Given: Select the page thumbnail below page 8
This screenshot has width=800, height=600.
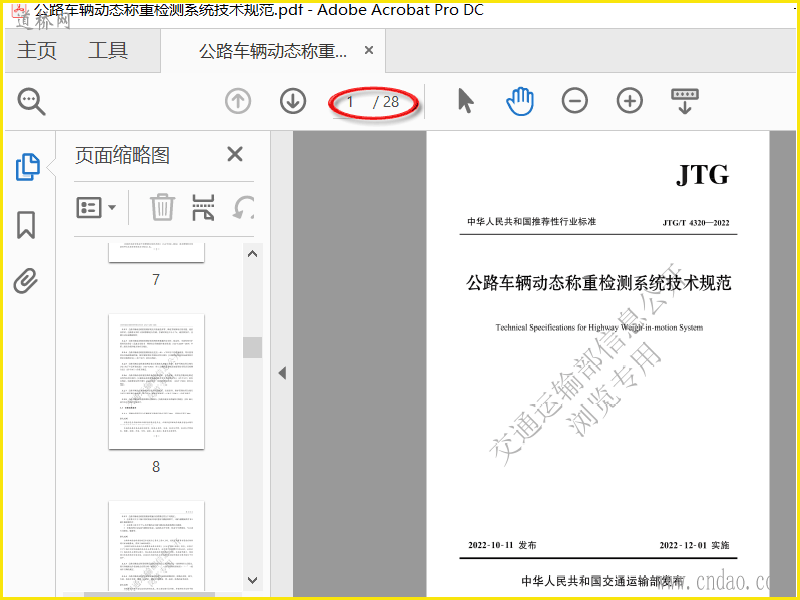Looking at the screenshot, I should pyautogui.click(x=156, y=546).
